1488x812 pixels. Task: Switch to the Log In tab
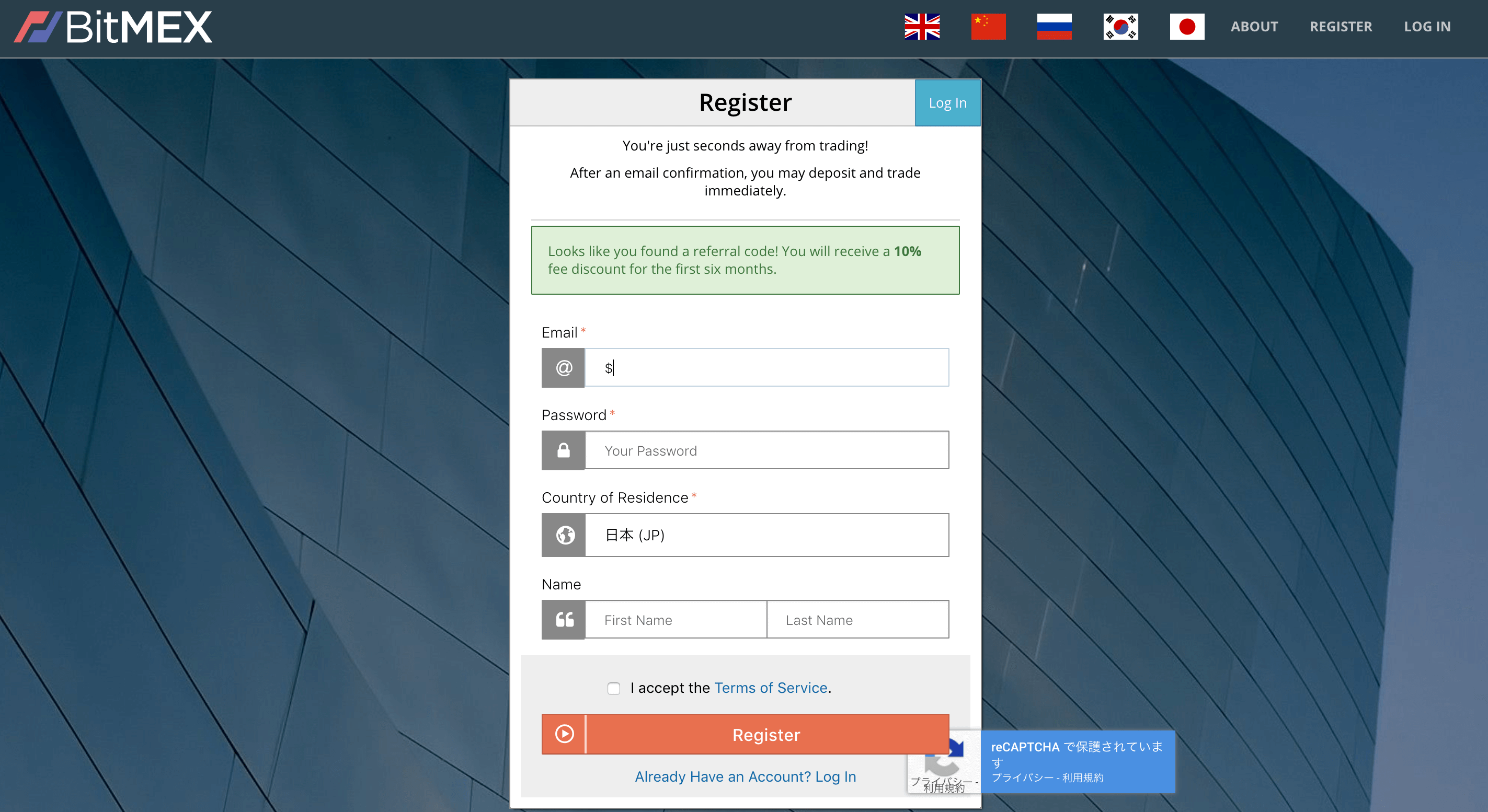[x=947, y=103]
